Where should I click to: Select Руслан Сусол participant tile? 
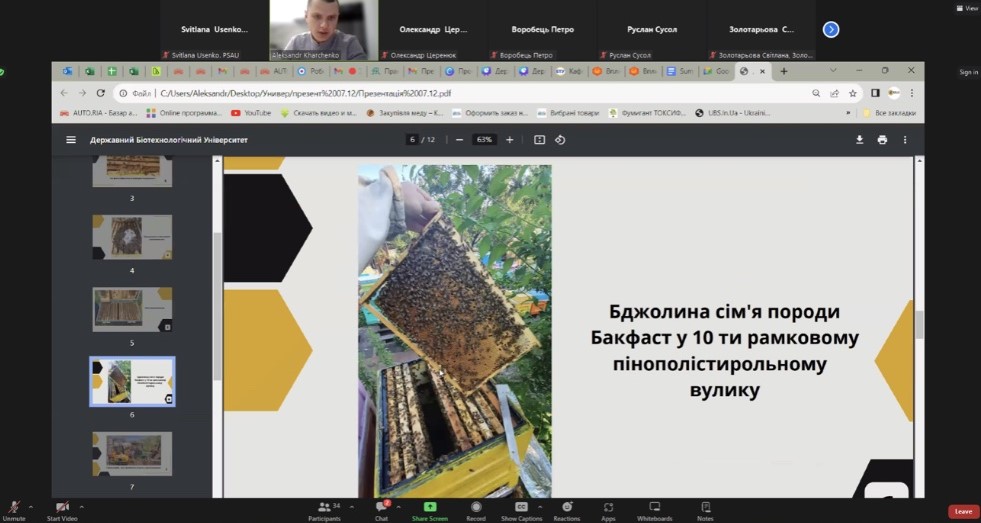coord(652,30)
